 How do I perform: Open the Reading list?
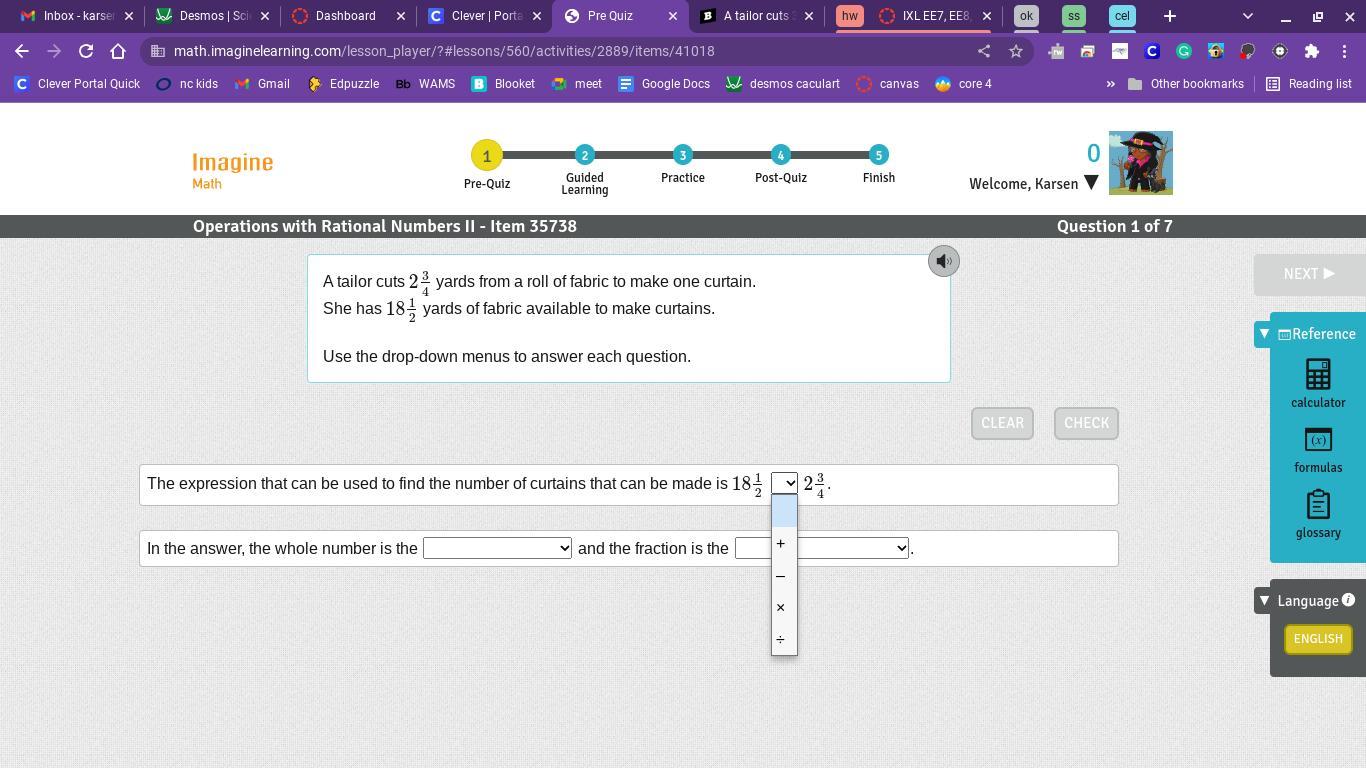click(1309, 84)
